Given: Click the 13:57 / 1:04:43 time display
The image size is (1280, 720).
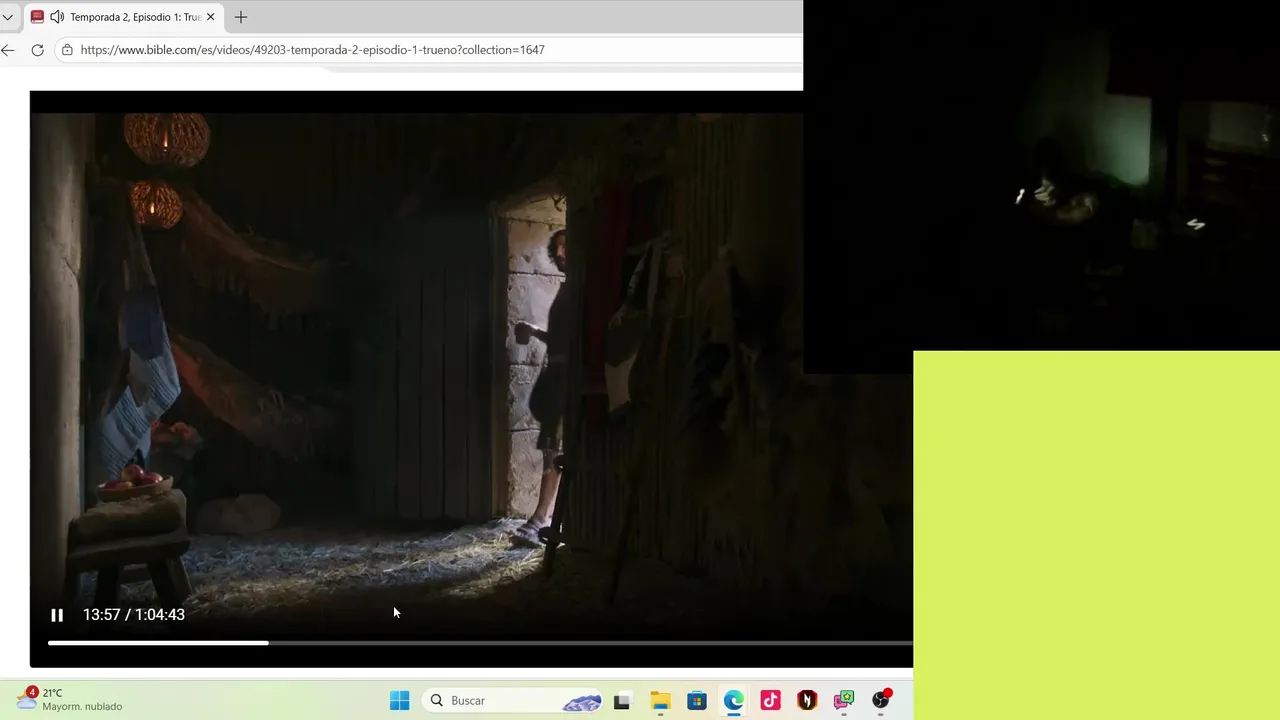Looking at the screenshot, I should (134, 615).
